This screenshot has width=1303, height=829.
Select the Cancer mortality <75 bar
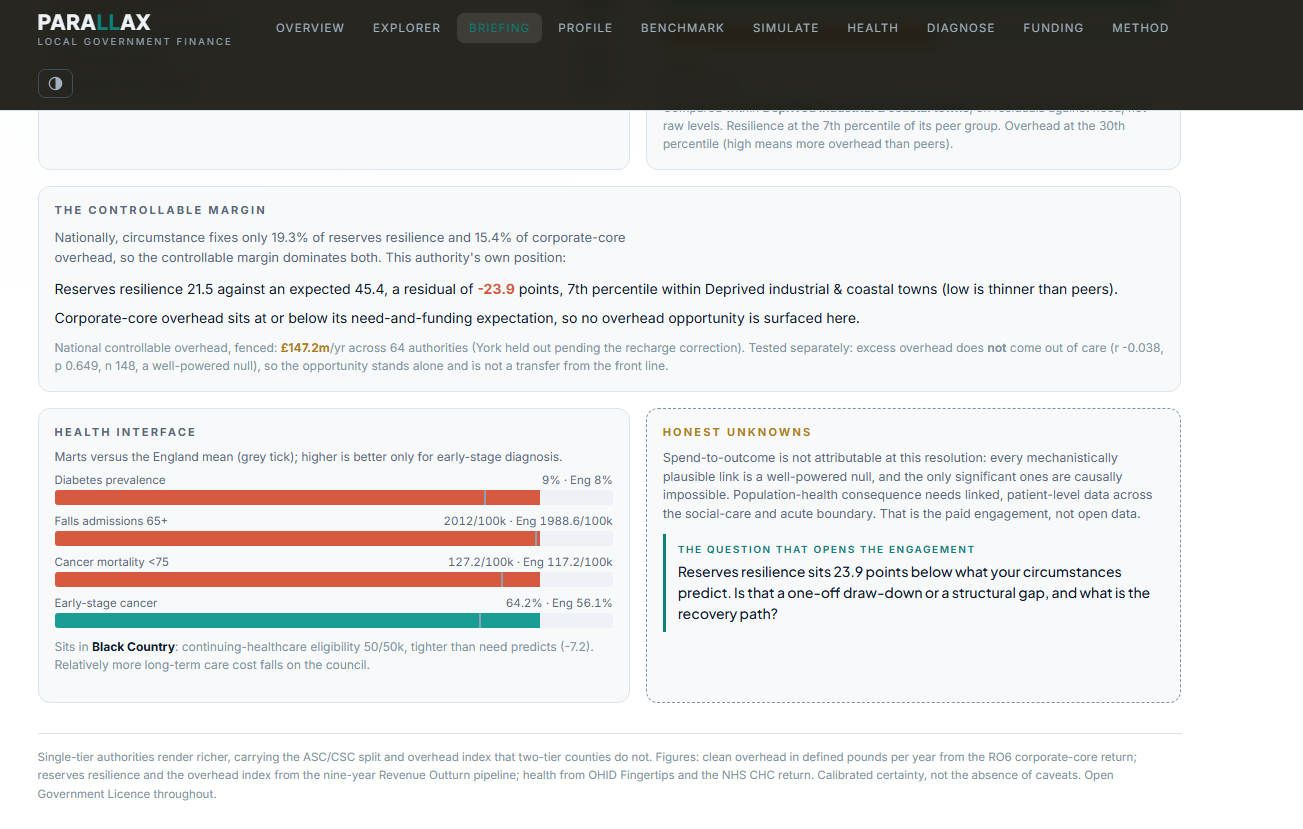tap(333, 580)
